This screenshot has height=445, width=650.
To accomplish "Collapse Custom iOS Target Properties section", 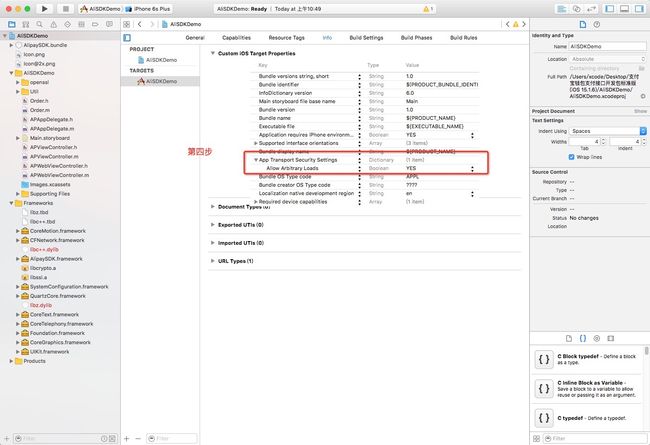I will click(213, 53).
